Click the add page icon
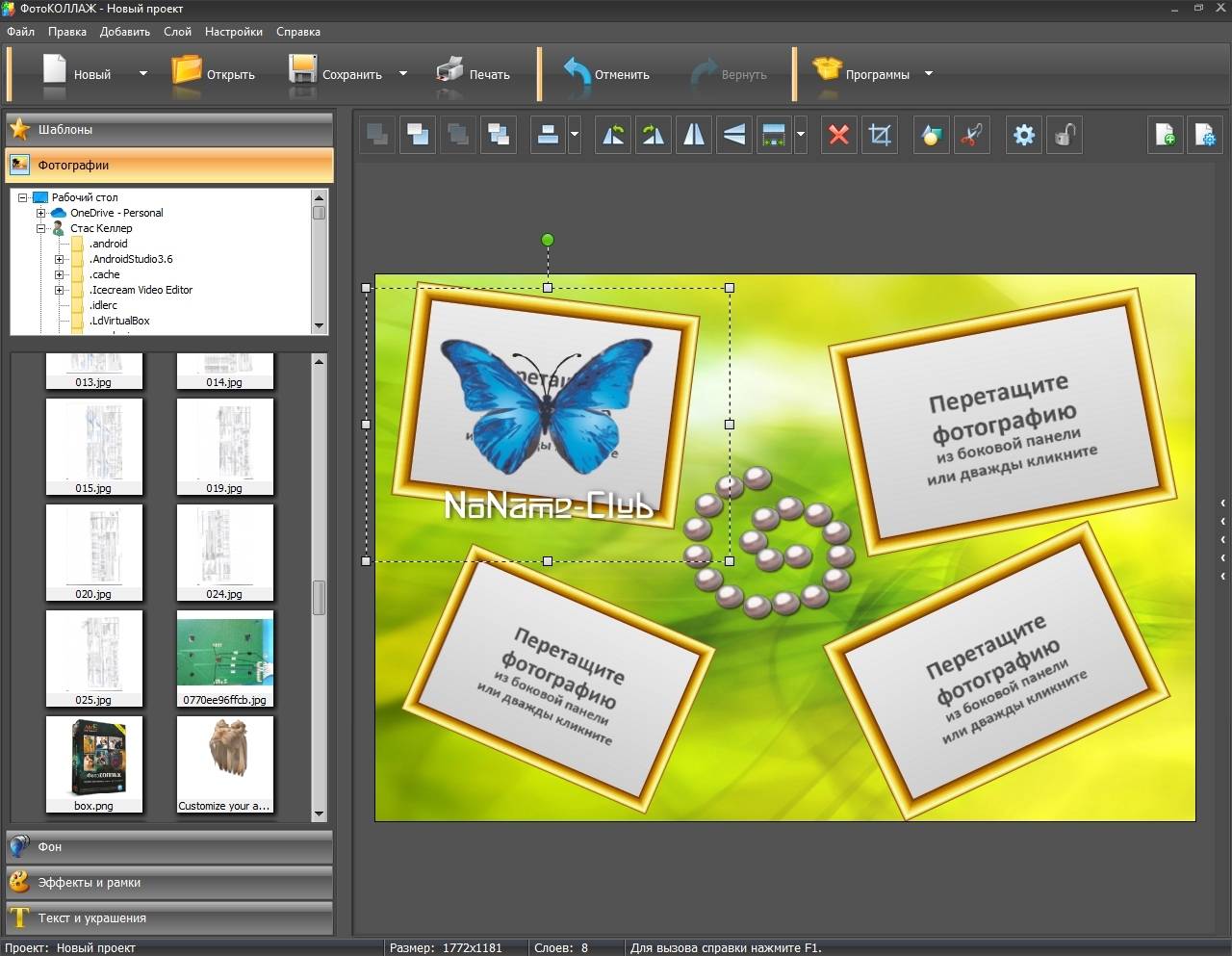Image resolution: width=1232 pixels, height=956 pixels. tap(1166, 135)
